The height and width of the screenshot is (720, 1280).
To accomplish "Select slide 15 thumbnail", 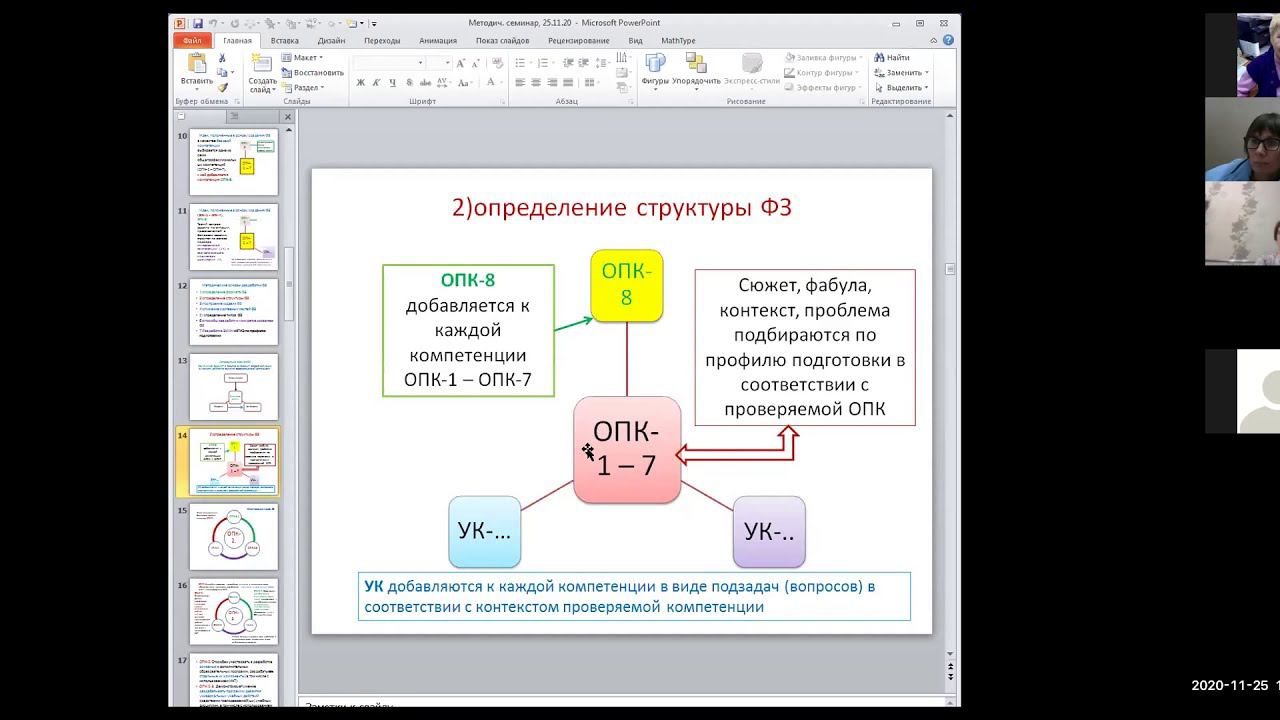I will pos(233,537).
